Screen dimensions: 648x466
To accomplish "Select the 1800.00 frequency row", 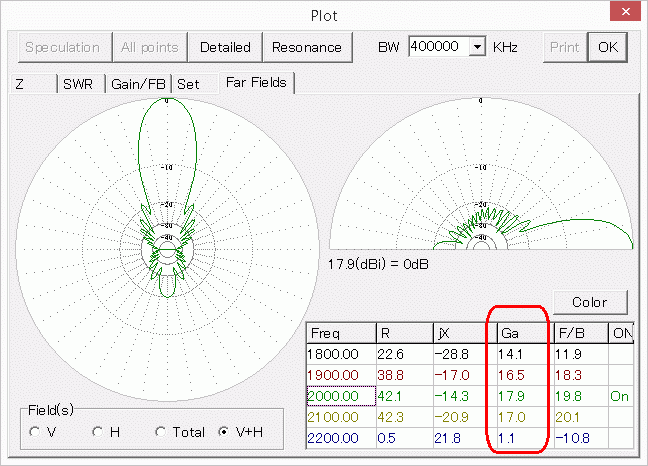I will click(340, 352).
